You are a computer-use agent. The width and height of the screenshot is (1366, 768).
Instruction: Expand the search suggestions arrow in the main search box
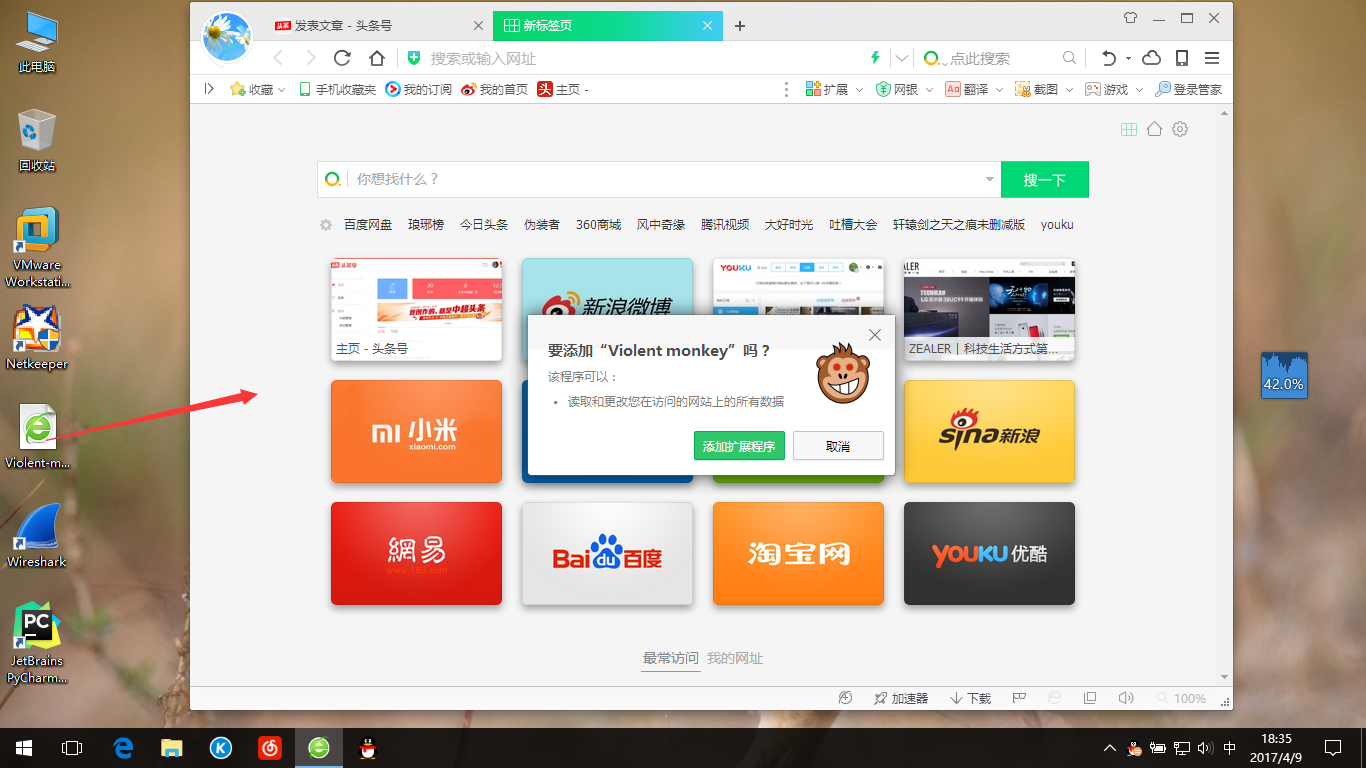990,179
